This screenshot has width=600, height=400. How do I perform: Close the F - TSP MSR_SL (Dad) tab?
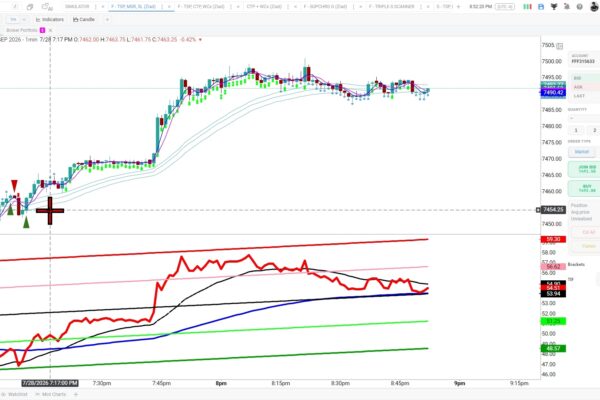[169, 7]
